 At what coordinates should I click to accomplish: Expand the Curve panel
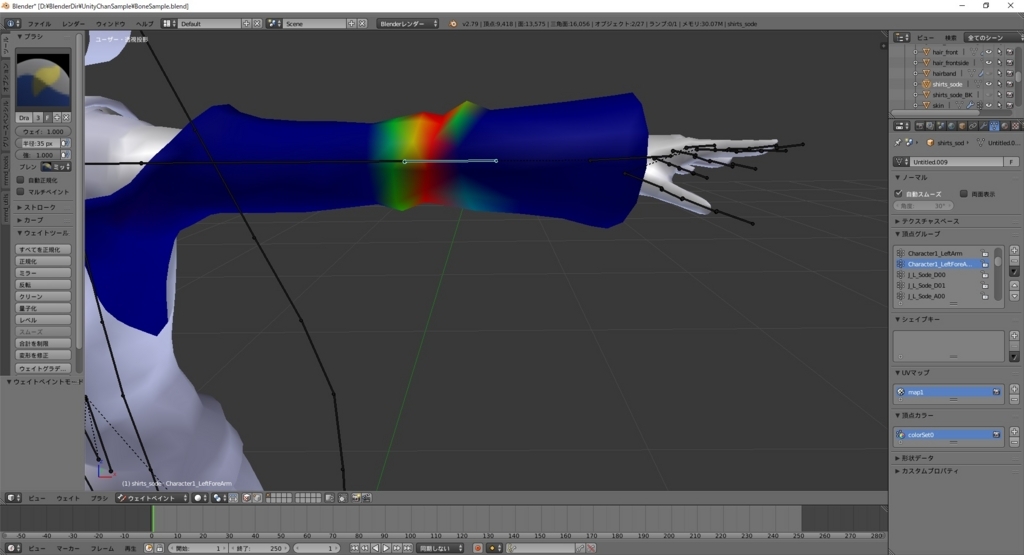point(31,220)
